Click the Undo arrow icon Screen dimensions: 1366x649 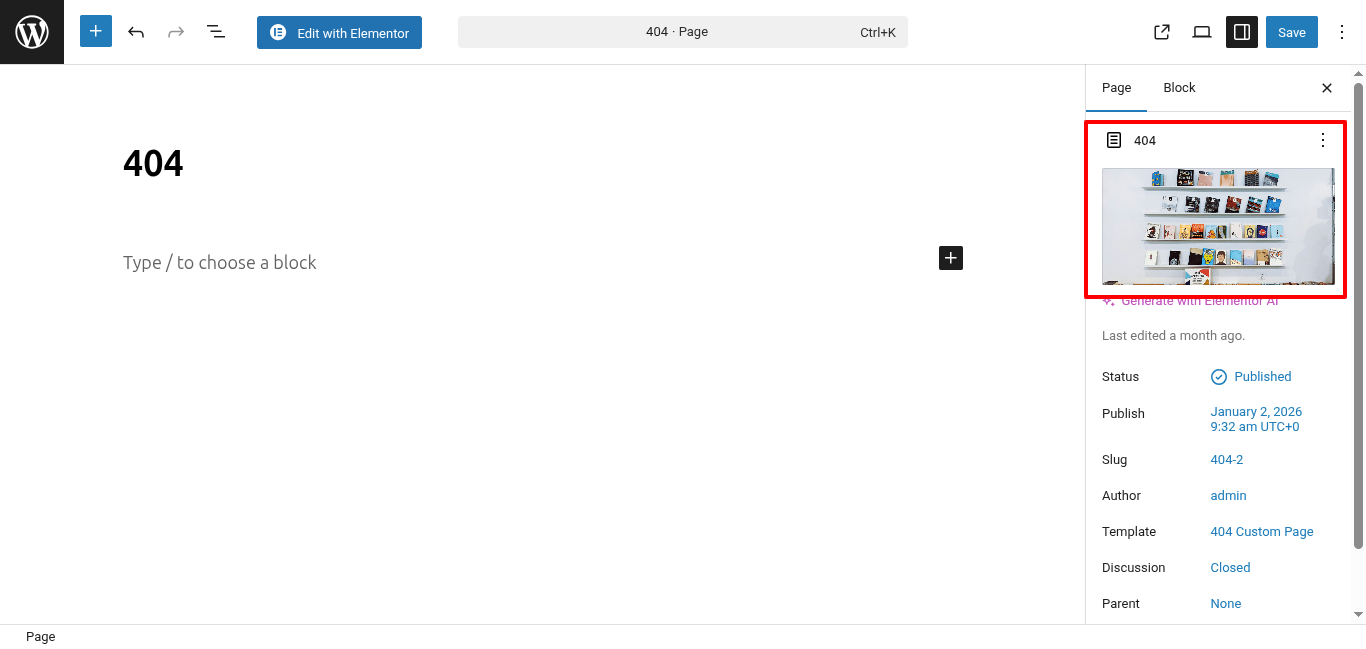click(136, 32)
